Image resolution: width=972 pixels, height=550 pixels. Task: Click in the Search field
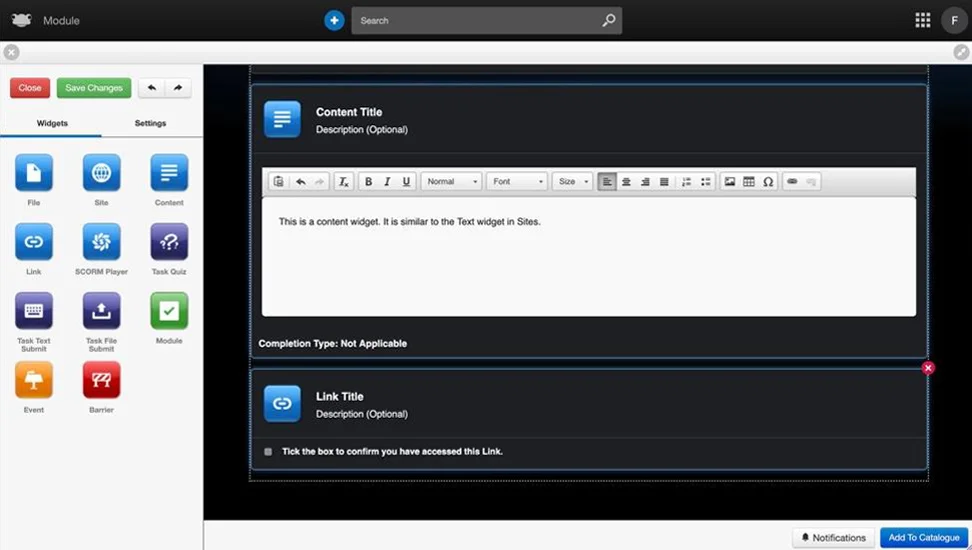tap(487, 20)
